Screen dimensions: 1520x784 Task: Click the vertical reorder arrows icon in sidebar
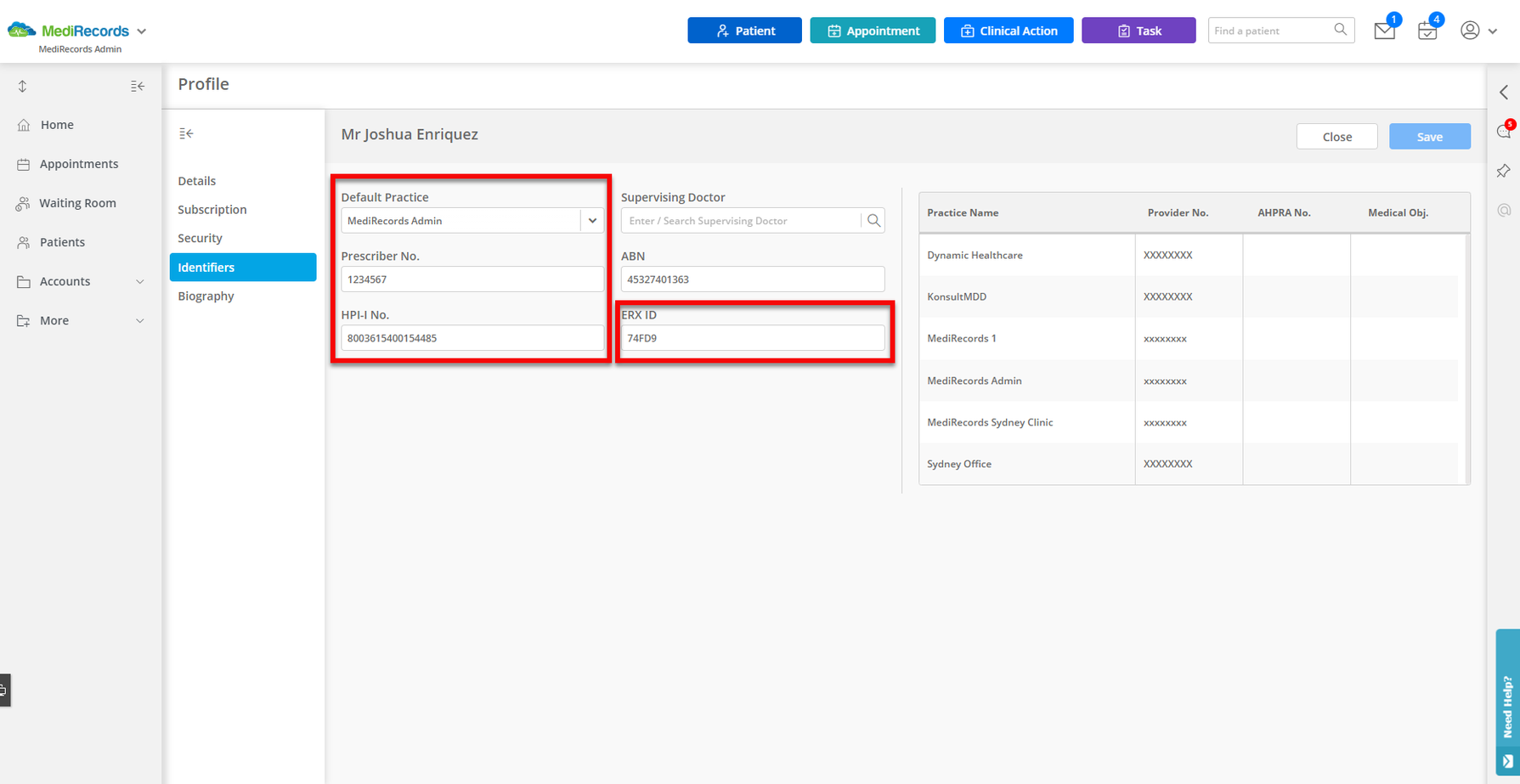point(23,86)
